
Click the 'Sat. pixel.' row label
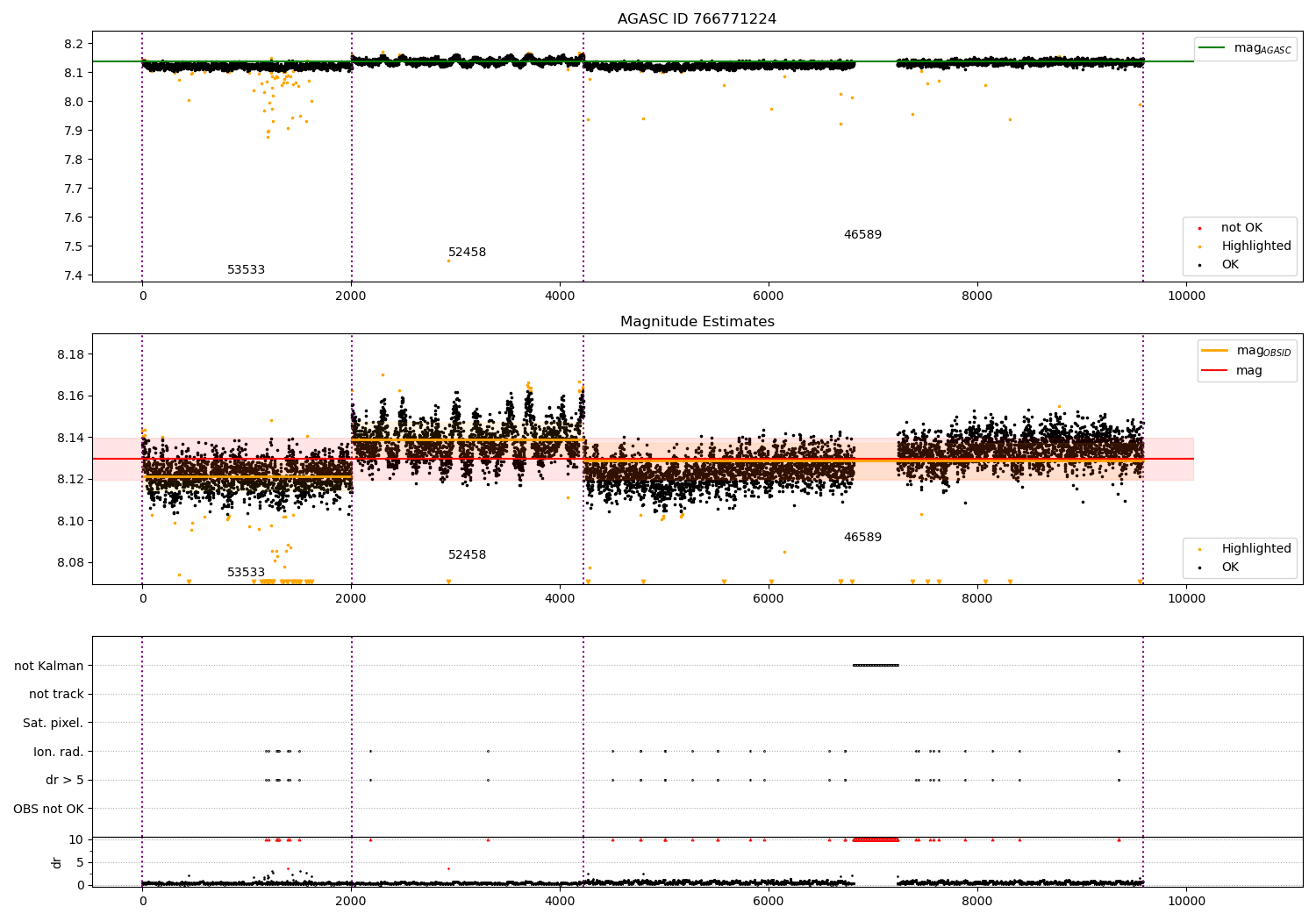pos(53,724)
